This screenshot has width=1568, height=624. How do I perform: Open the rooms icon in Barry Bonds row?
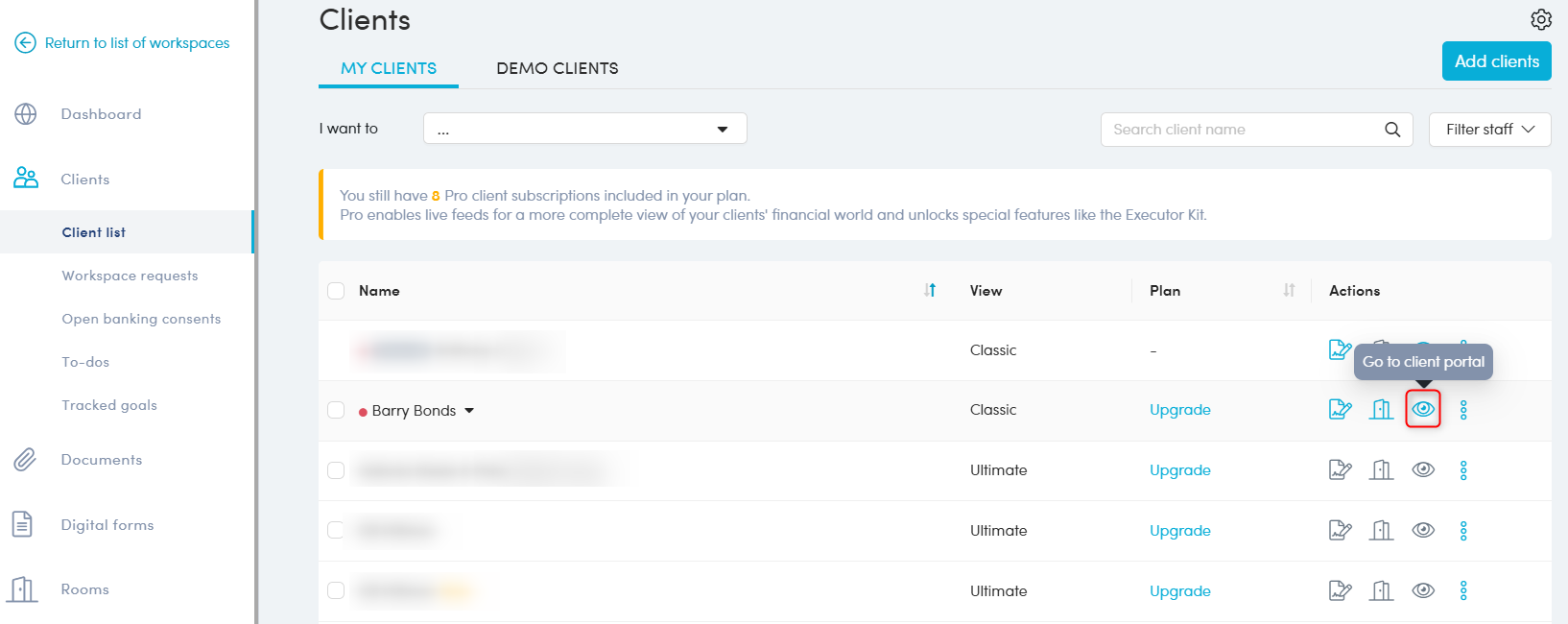(1381, 410)
